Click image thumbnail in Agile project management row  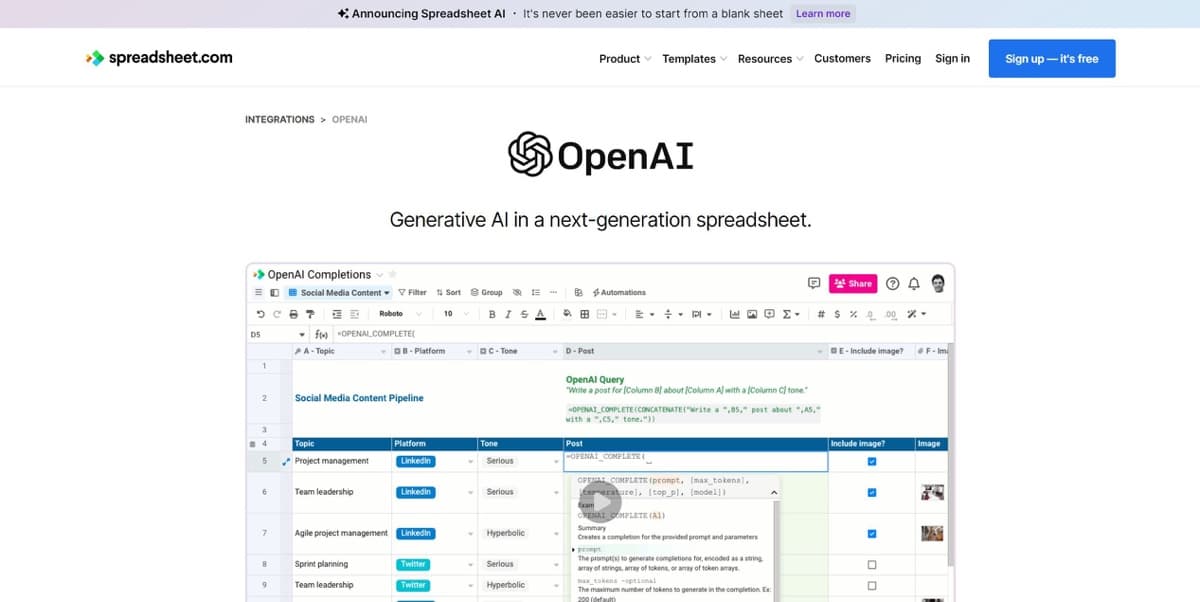(x=932, y=533)
